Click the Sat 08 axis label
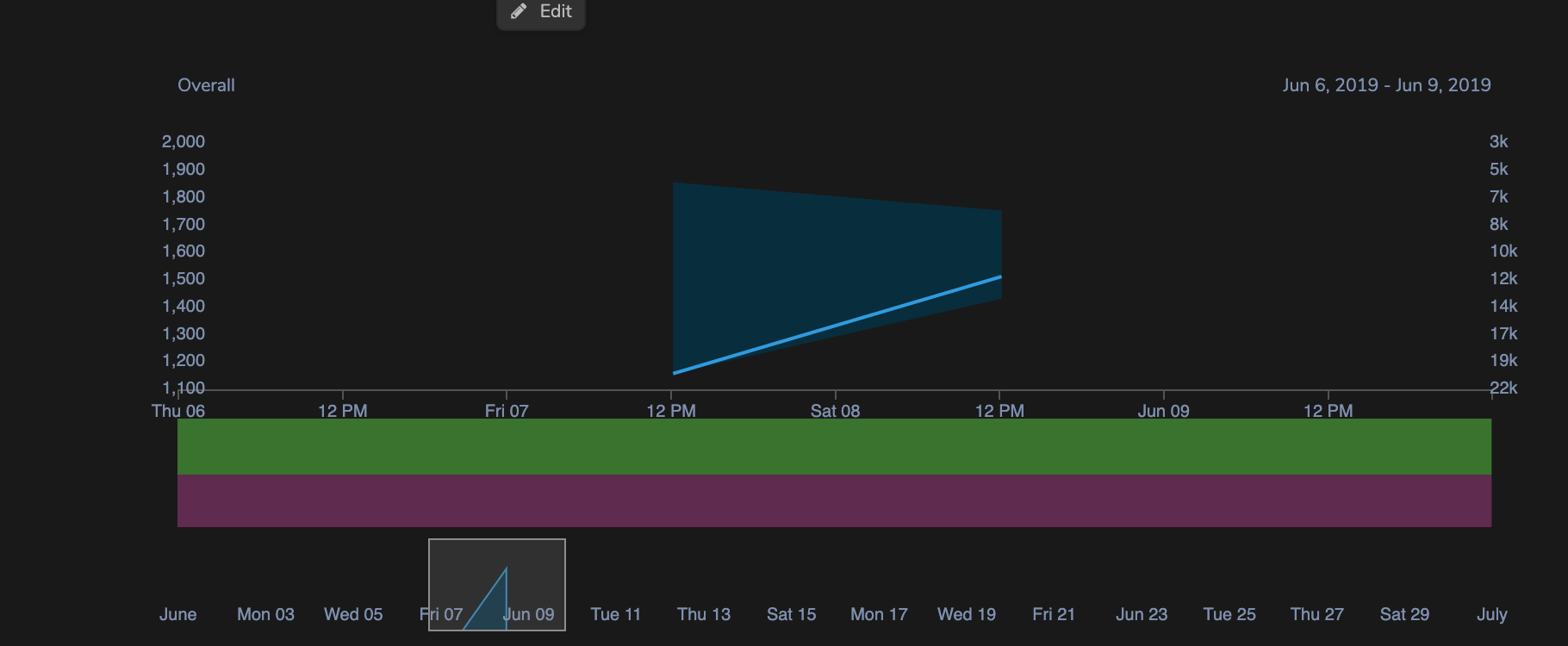The width and height of the screenshot is (1568, 646). point(835,411)
